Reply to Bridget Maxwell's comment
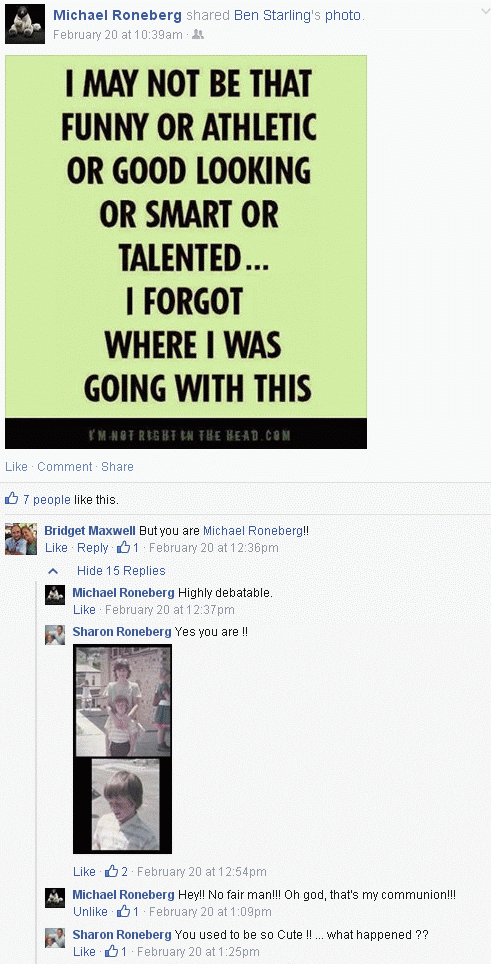Viewport: 491px width, 964px height. coord(92,547)
